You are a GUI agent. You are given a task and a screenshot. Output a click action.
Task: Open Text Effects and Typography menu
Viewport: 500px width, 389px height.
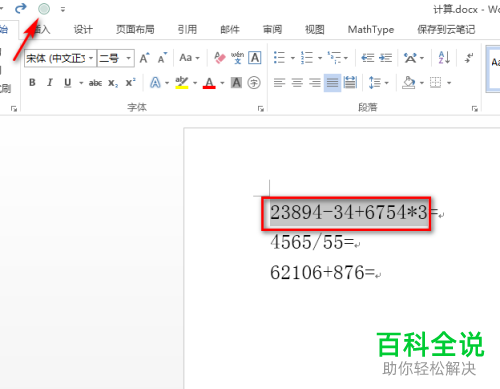(x=155, y=82)
